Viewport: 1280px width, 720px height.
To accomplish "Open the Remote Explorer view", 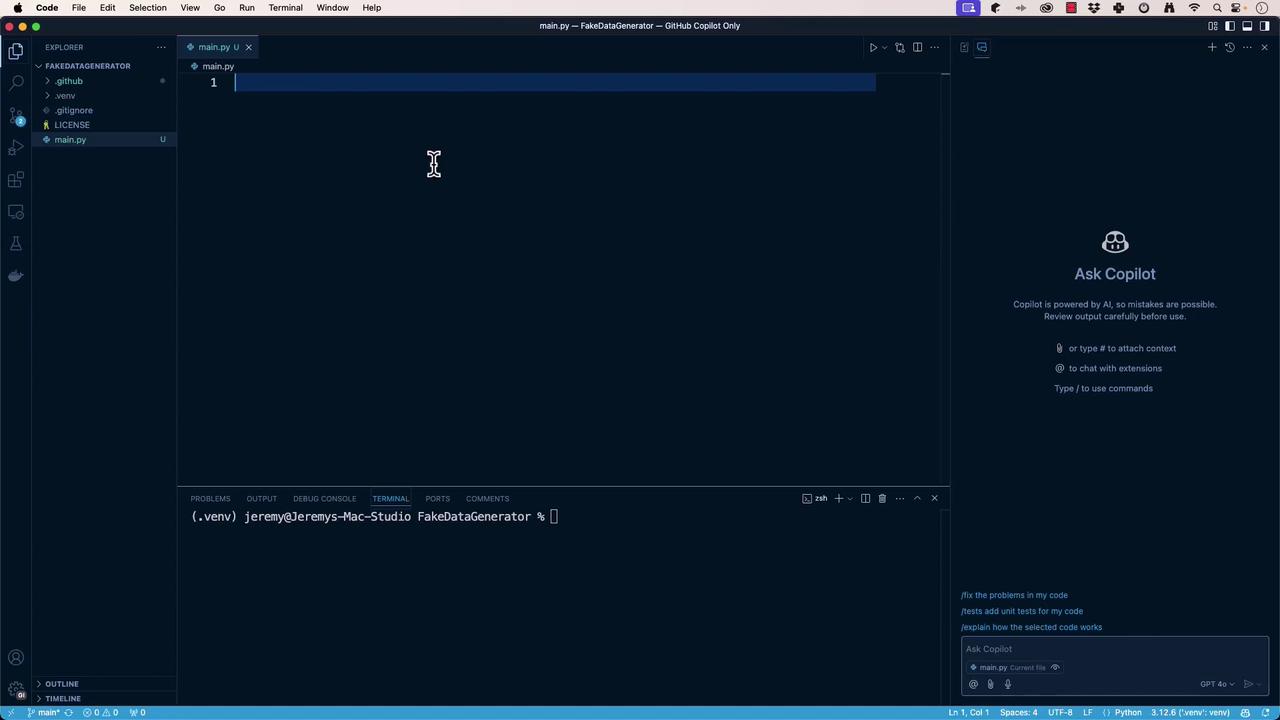I will [16, 212].
